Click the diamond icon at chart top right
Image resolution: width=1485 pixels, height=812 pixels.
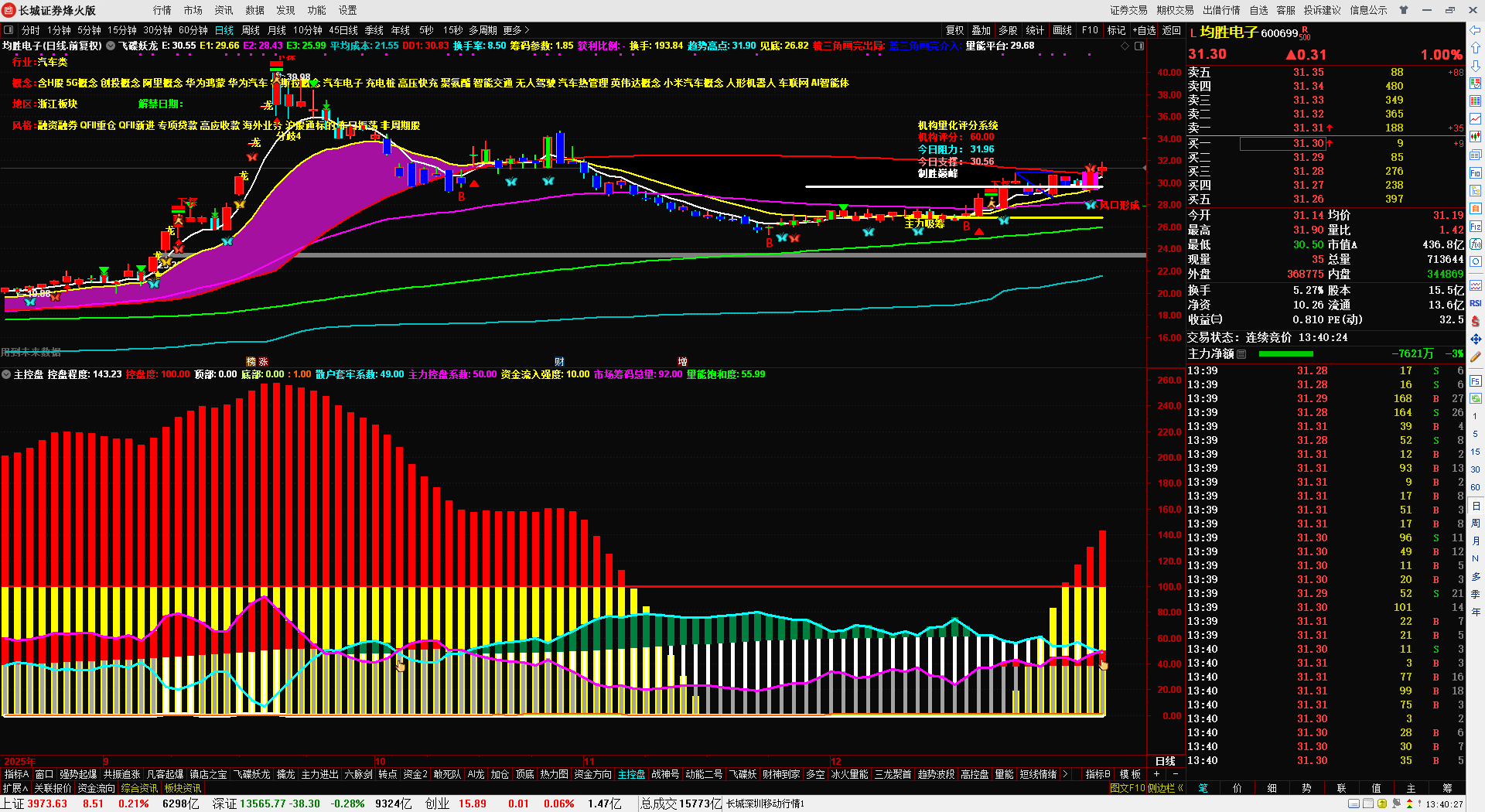tap(1125, 46)
